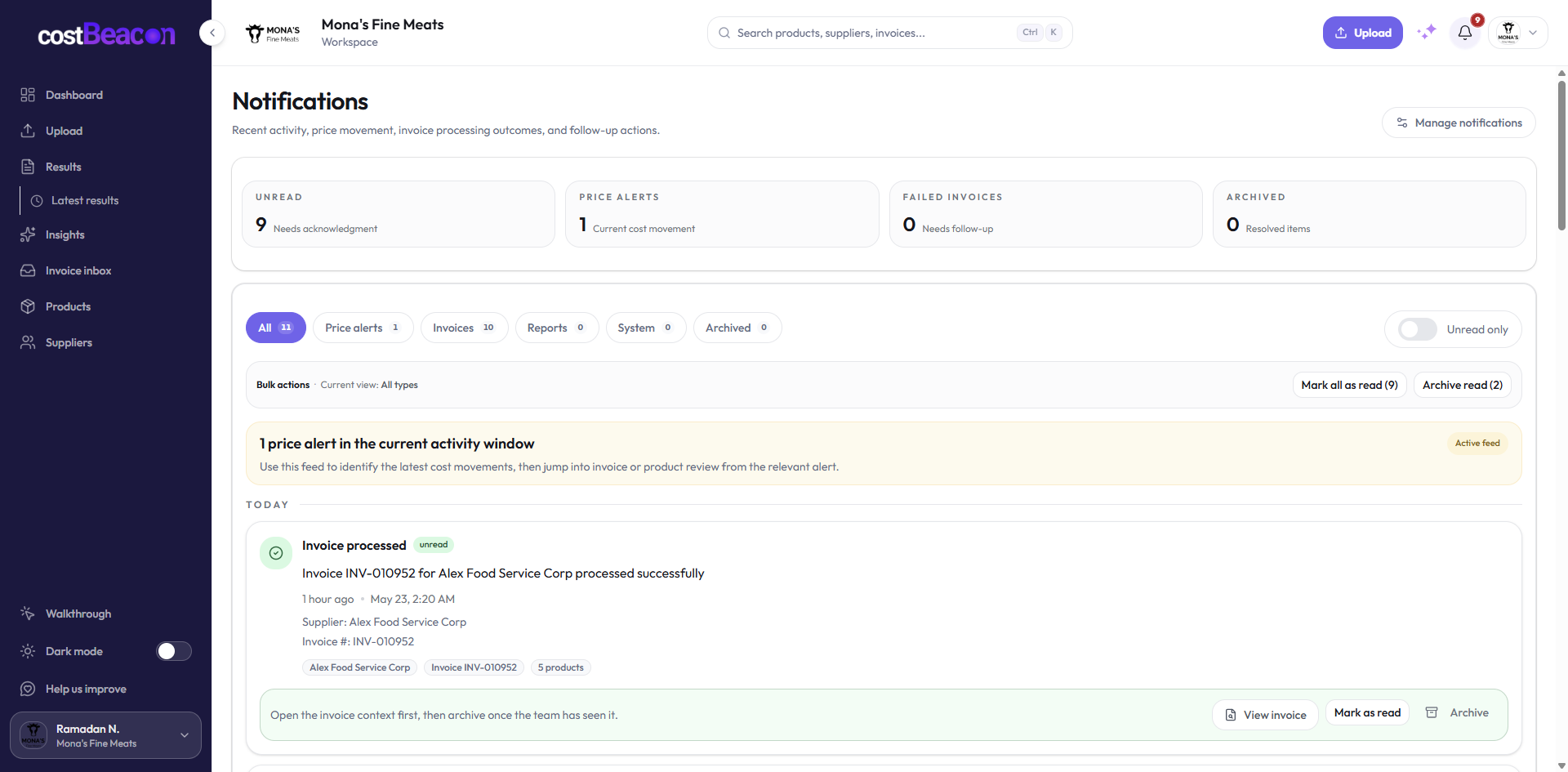Click the Invoice INV-010952 tag

pyautogui.click(x=474, y=667)
